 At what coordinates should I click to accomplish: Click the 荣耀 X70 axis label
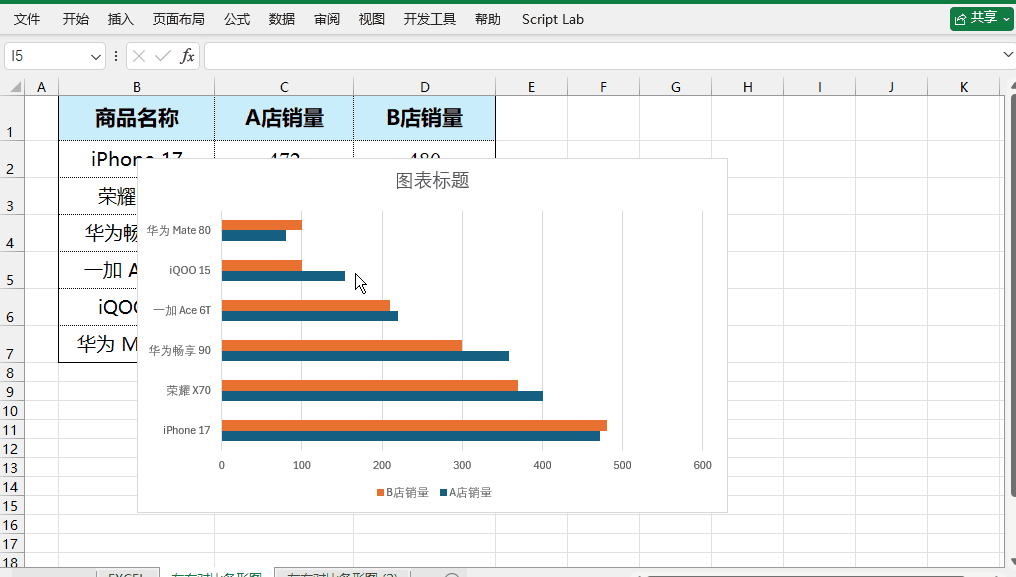(x=189, y=390)
